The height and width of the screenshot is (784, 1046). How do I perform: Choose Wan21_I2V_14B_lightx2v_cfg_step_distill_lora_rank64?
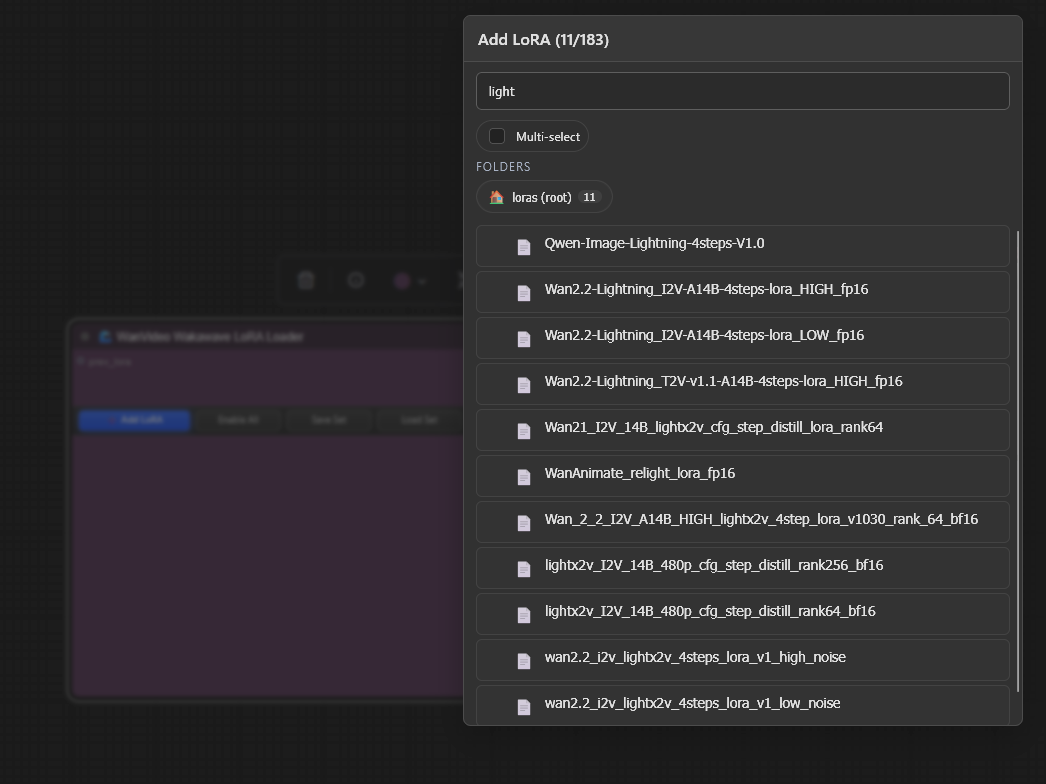[x=742, y=430]
